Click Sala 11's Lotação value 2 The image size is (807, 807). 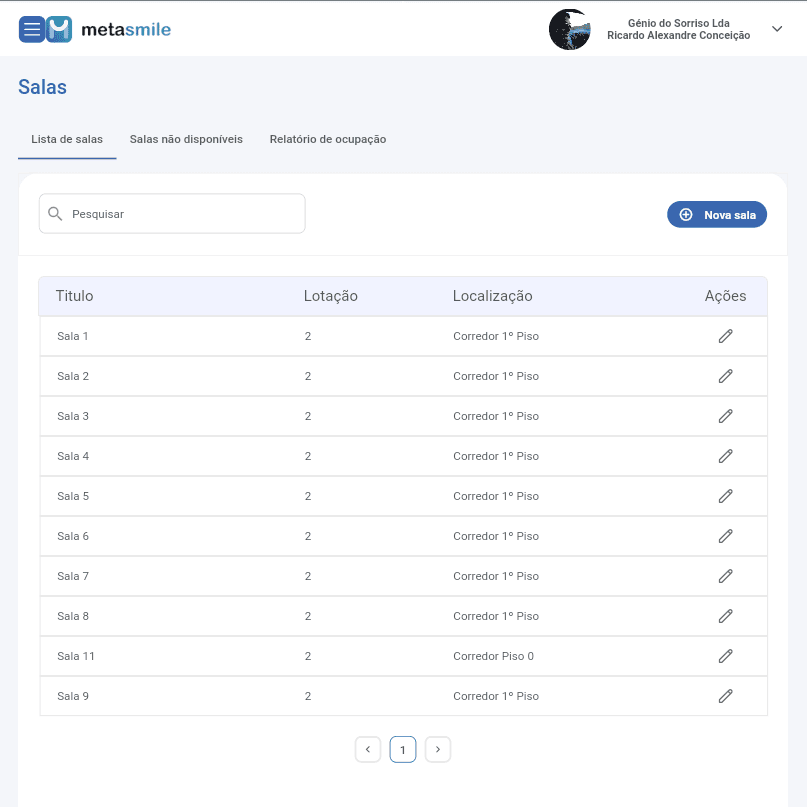(x=308, y=656)
